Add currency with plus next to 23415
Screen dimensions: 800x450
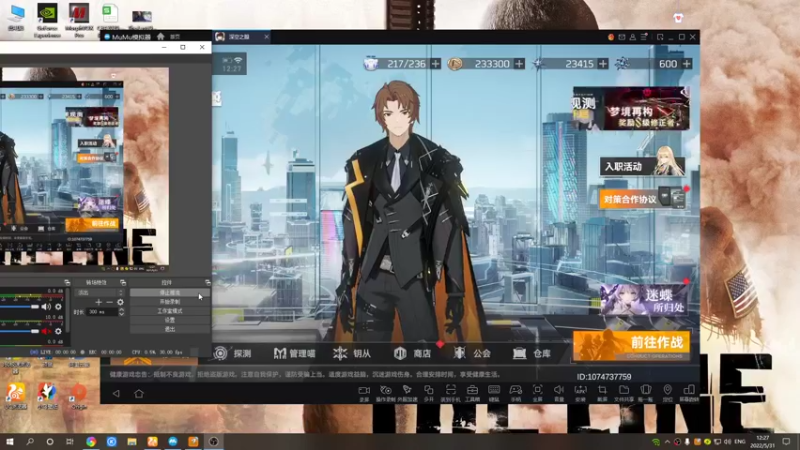coord(603,64)
